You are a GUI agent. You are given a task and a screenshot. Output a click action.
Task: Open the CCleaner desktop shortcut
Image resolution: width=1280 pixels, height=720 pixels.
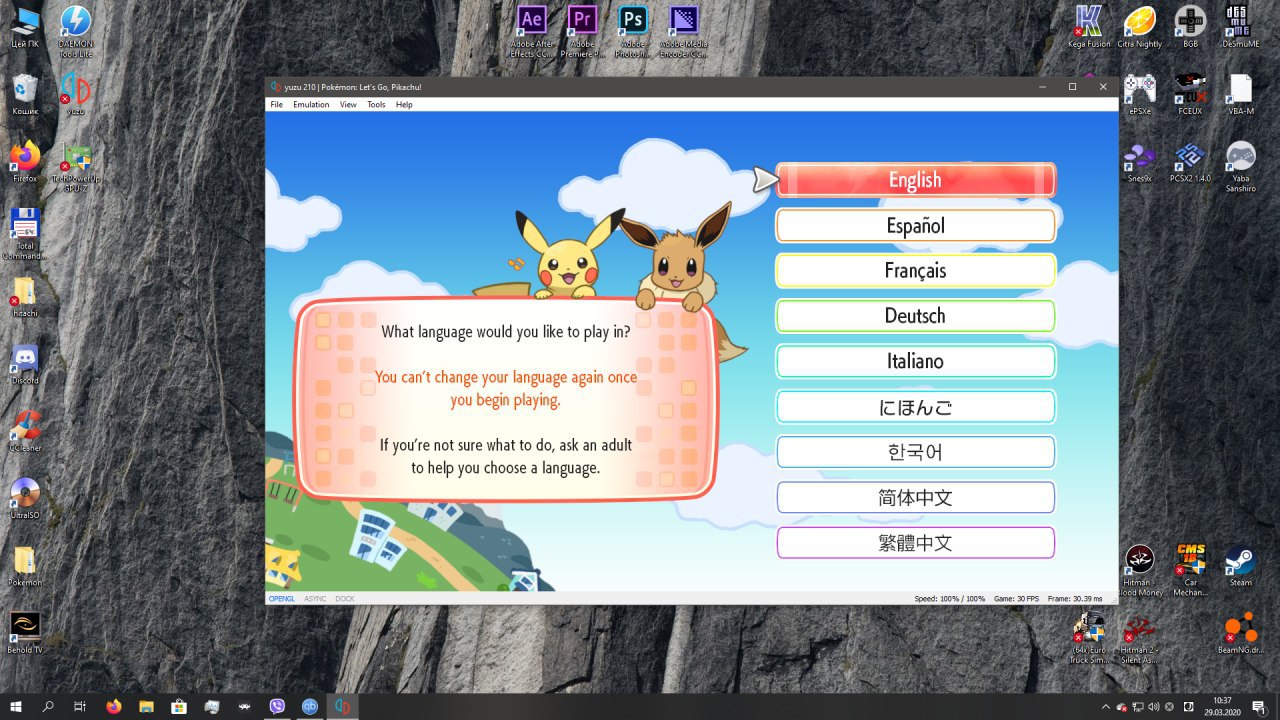click(25, 431)
